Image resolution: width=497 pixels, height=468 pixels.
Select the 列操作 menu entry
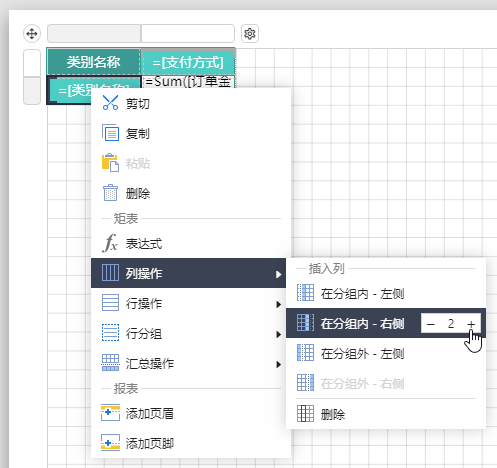[188, 273]
